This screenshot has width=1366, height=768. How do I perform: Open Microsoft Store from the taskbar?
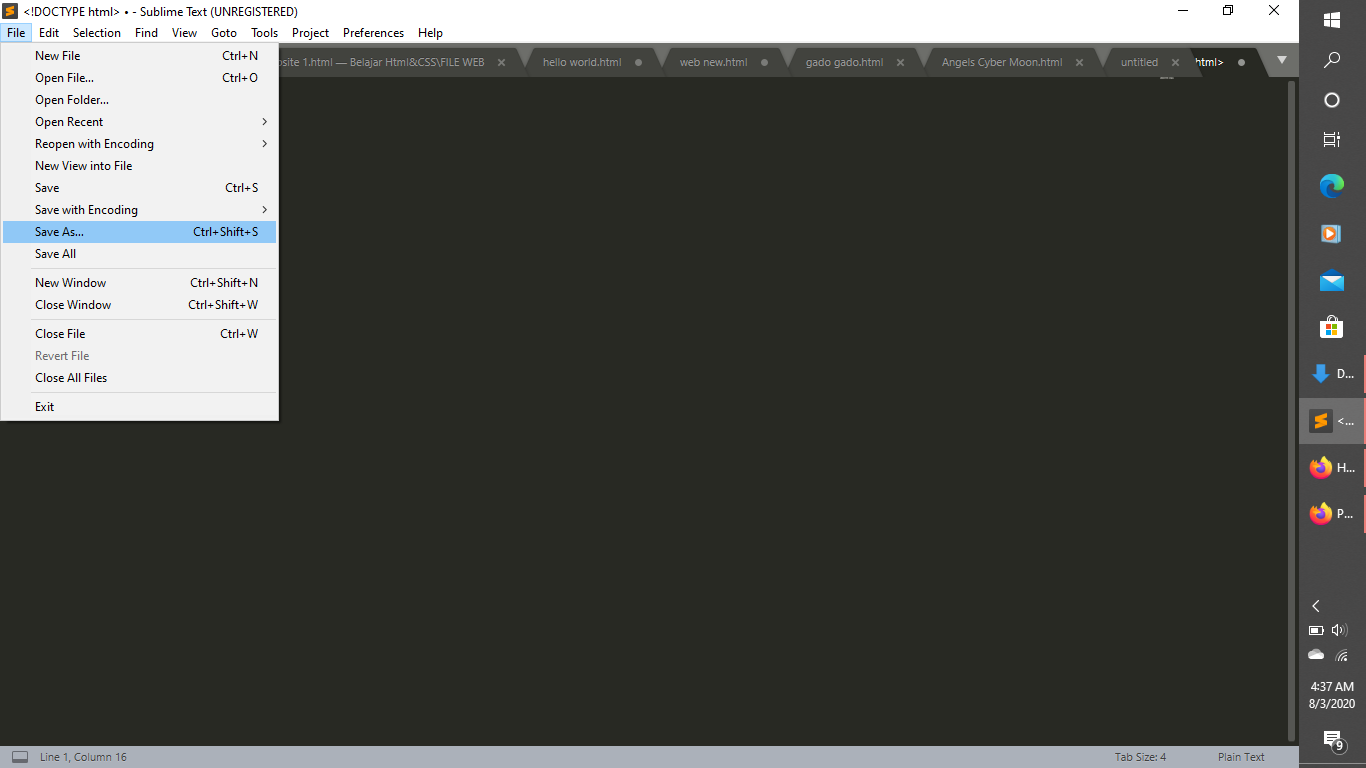1331,328
